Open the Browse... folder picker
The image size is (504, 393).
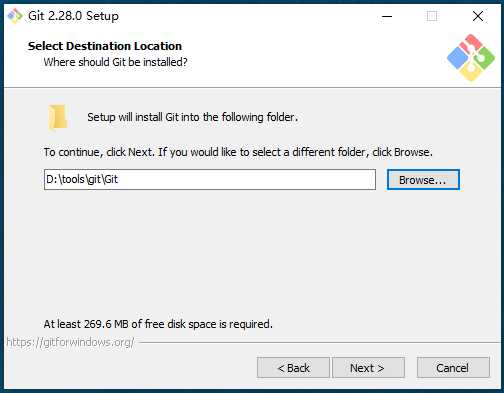423,180
